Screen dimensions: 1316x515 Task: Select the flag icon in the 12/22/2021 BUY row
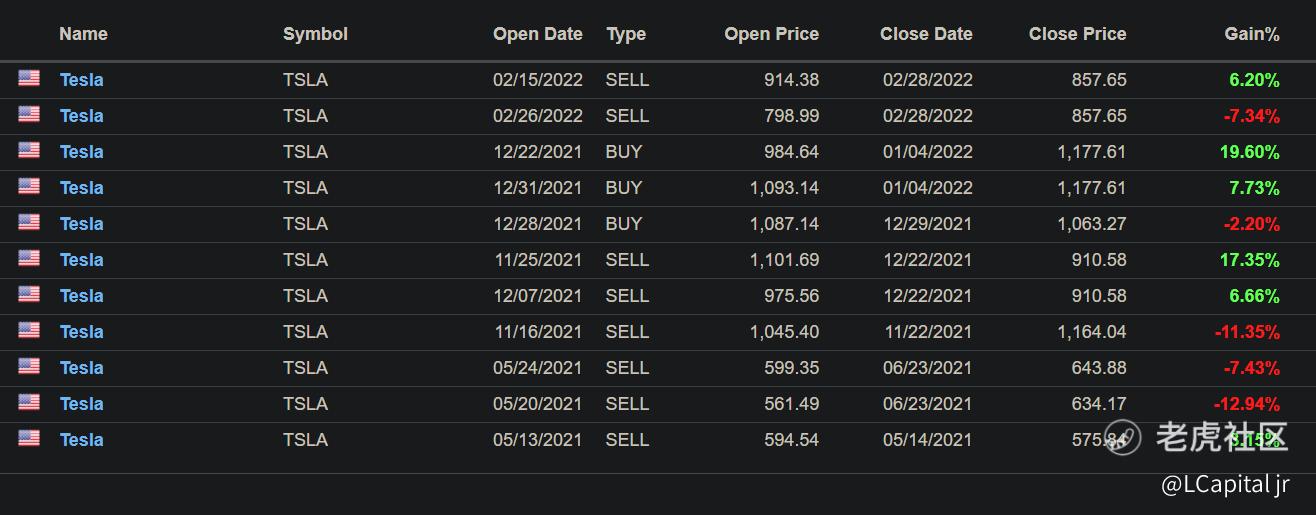tap(29, 150)
